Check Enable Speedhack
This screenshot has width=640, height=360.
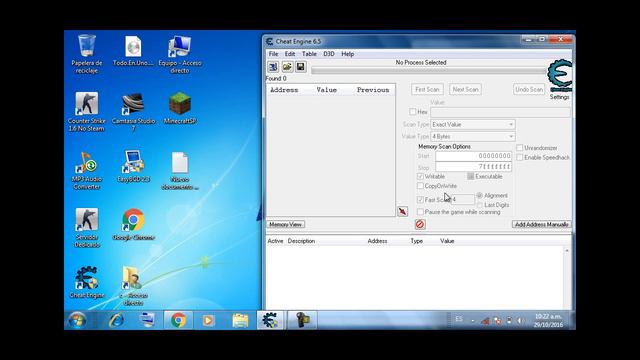tap(520, 157)
